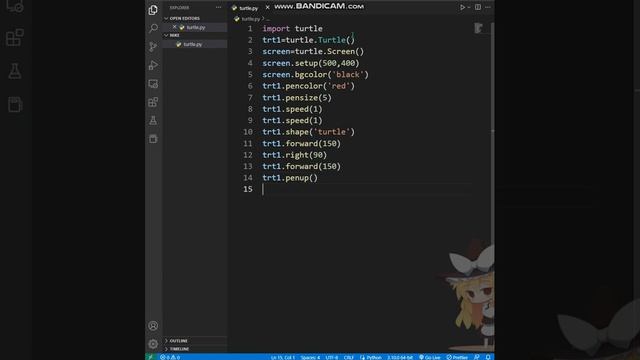The width and height of the screenshot is (640, 360).
Task: Close turtle.py in Open Editors list
Action: tap(174, 27)
